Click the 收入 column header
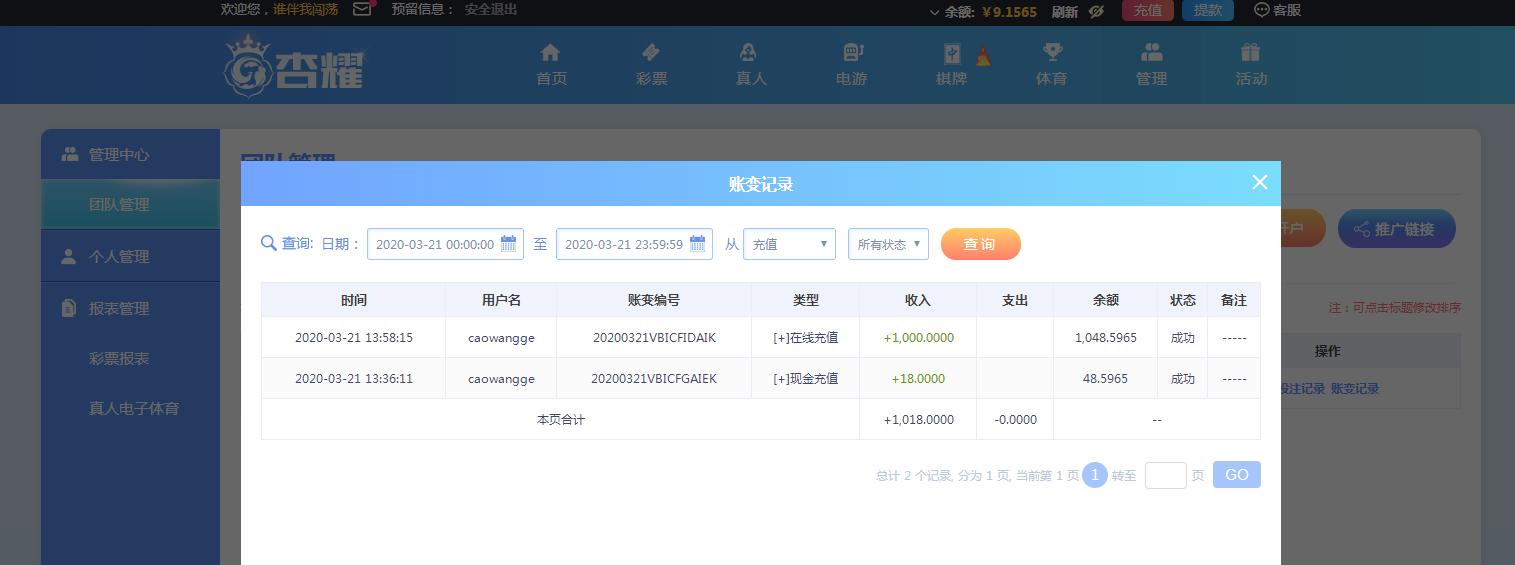 917,300
